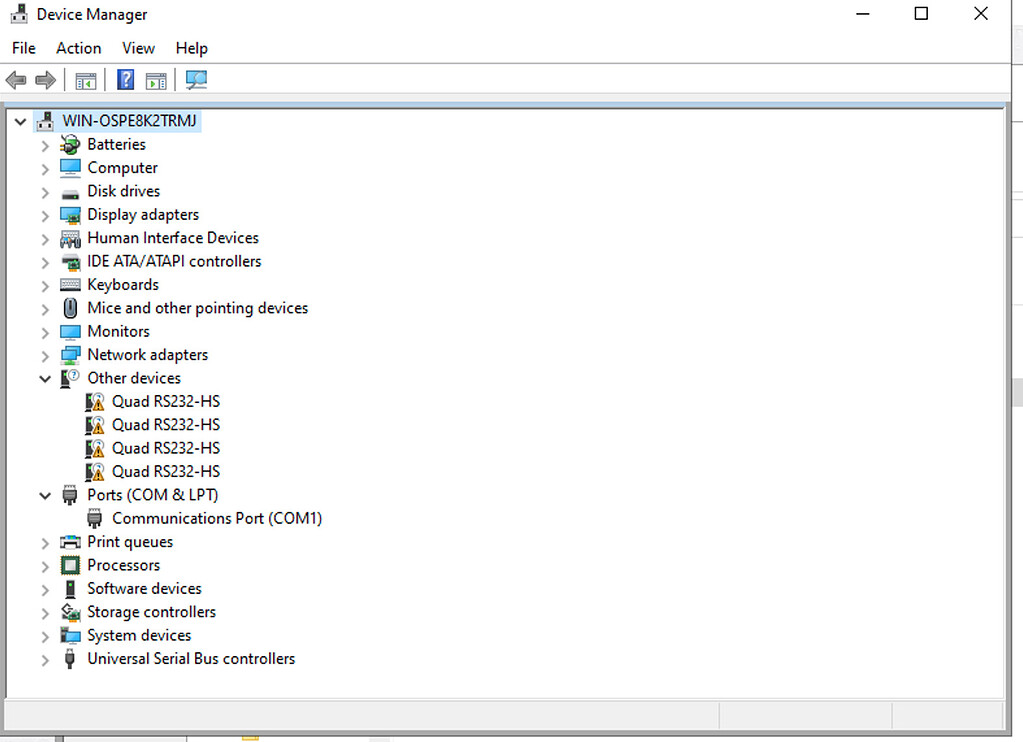Select the first Quad RS232-HS warning icon
Viewport: 1023px width, 742px height.
[95, 402]
